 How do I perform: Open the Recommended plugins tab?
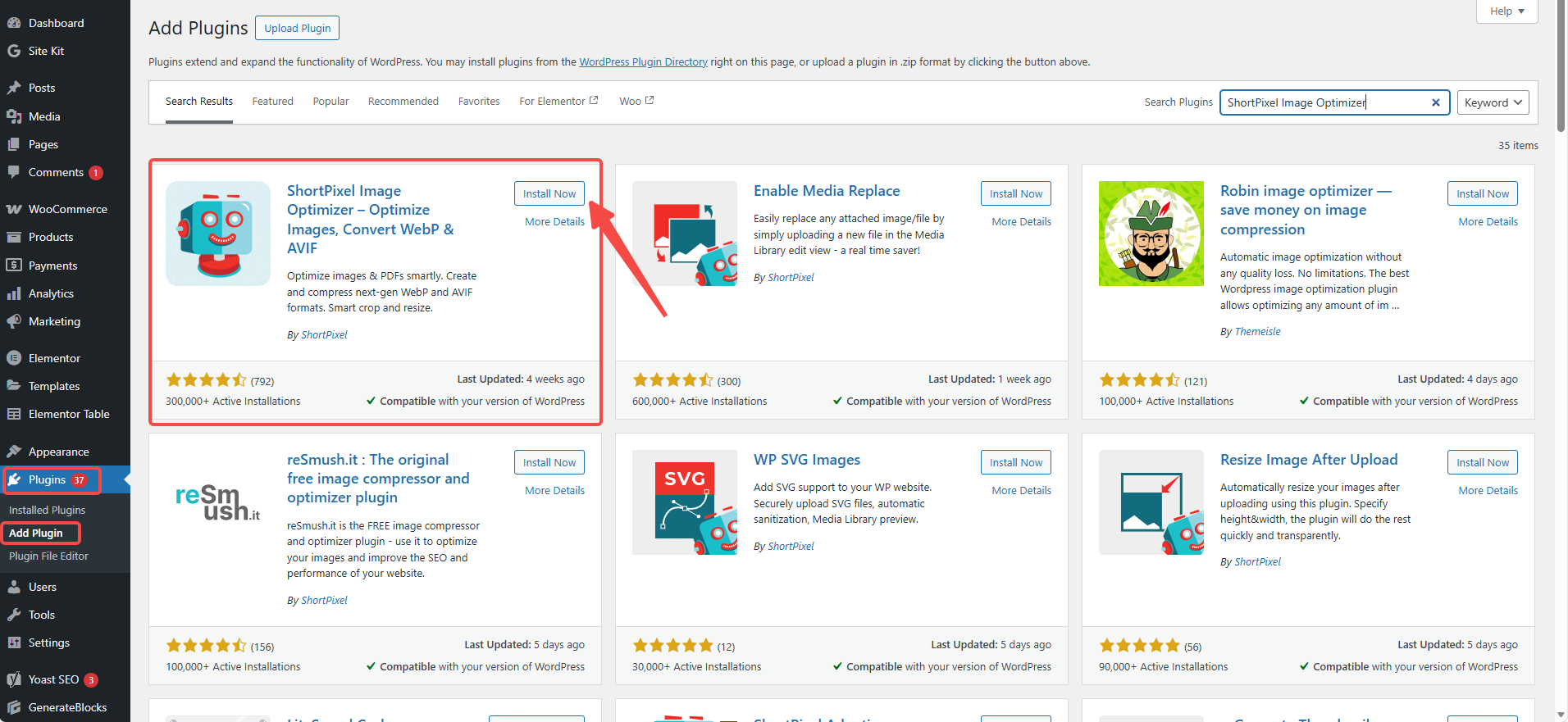point(403,102)
